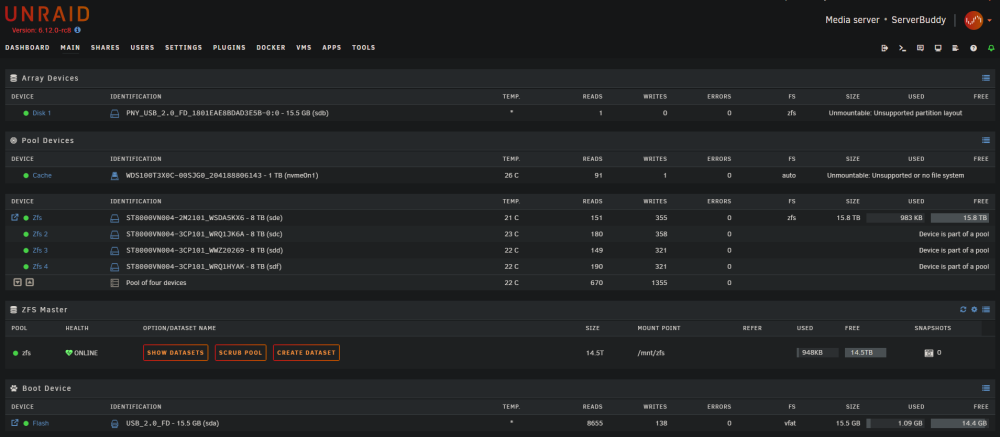1000x437 pixels.
Task: Click the drive icon for PNY USB Disk 1
Action: click(115, 113)
